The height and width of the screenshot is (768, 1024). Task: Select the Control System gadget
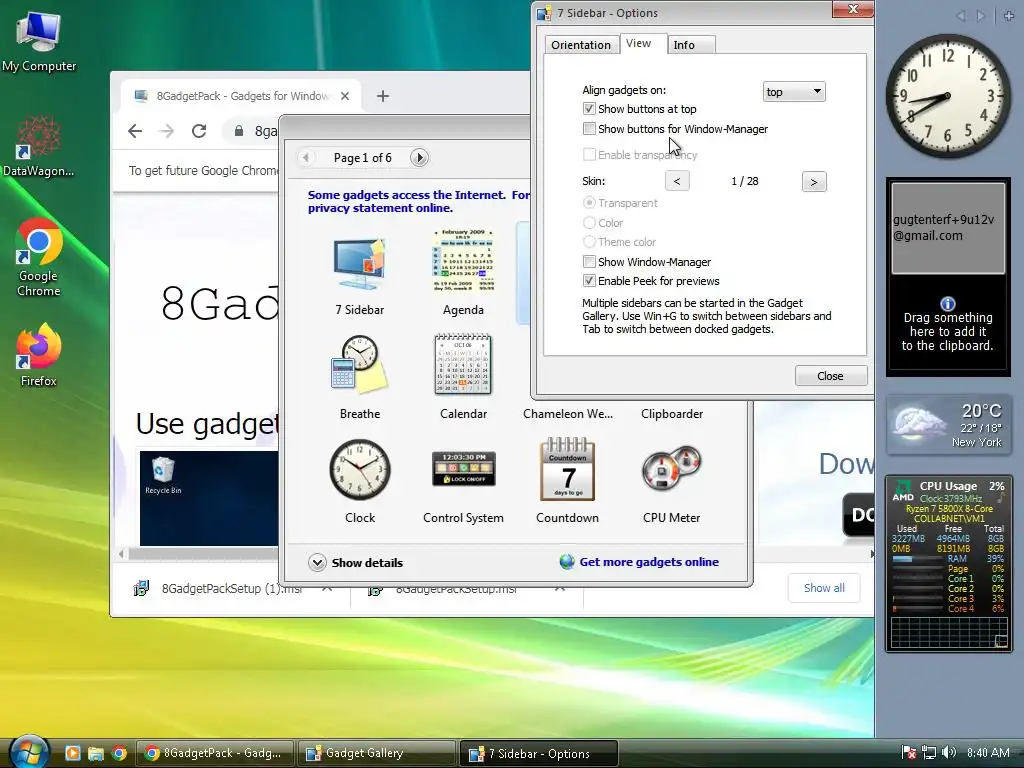(x=463, y=468)
